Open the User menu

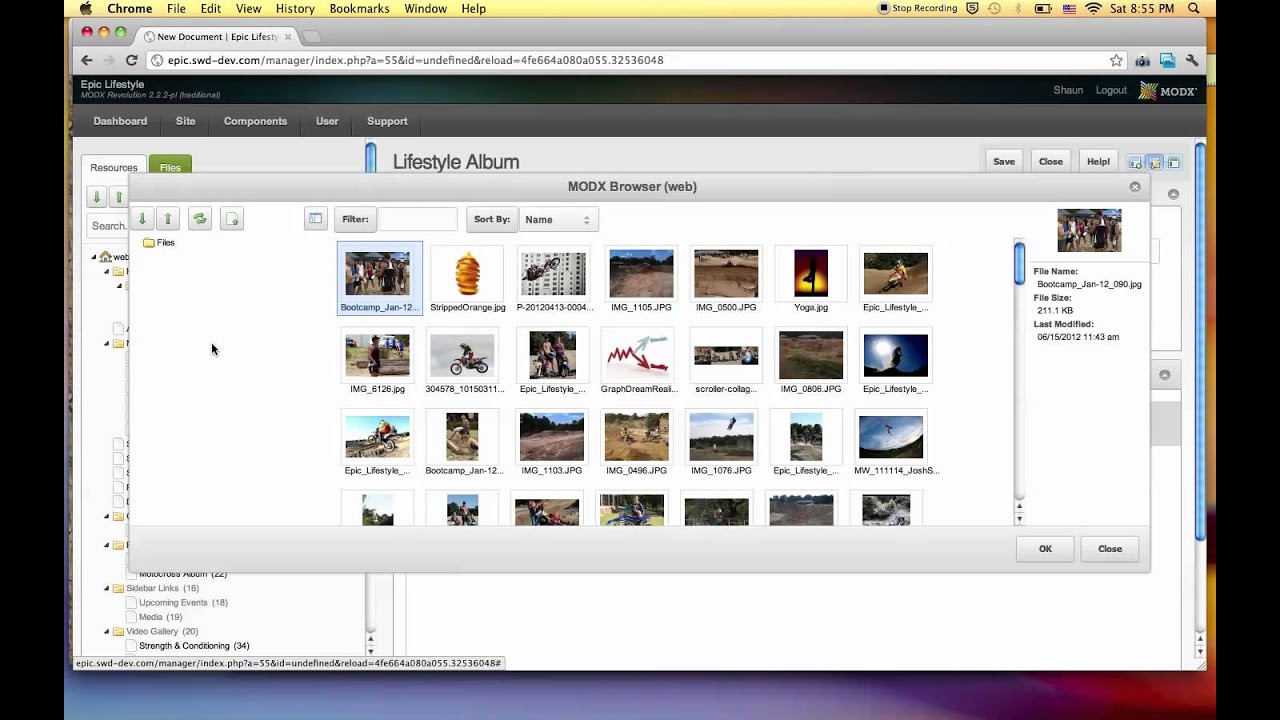[x=327, y=121]
